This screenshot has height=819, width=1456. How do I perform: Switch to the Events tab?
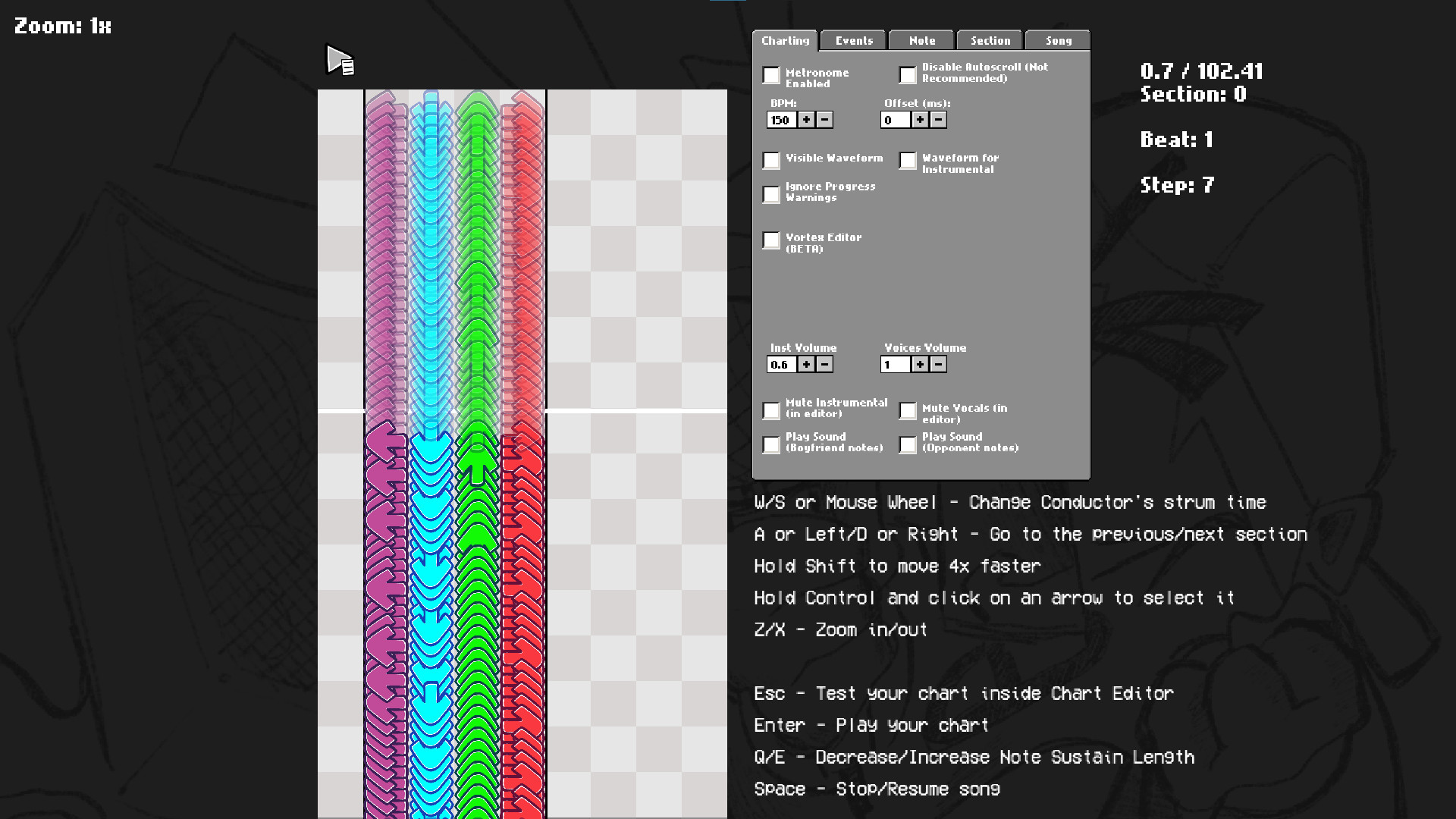tap(854, 41)
